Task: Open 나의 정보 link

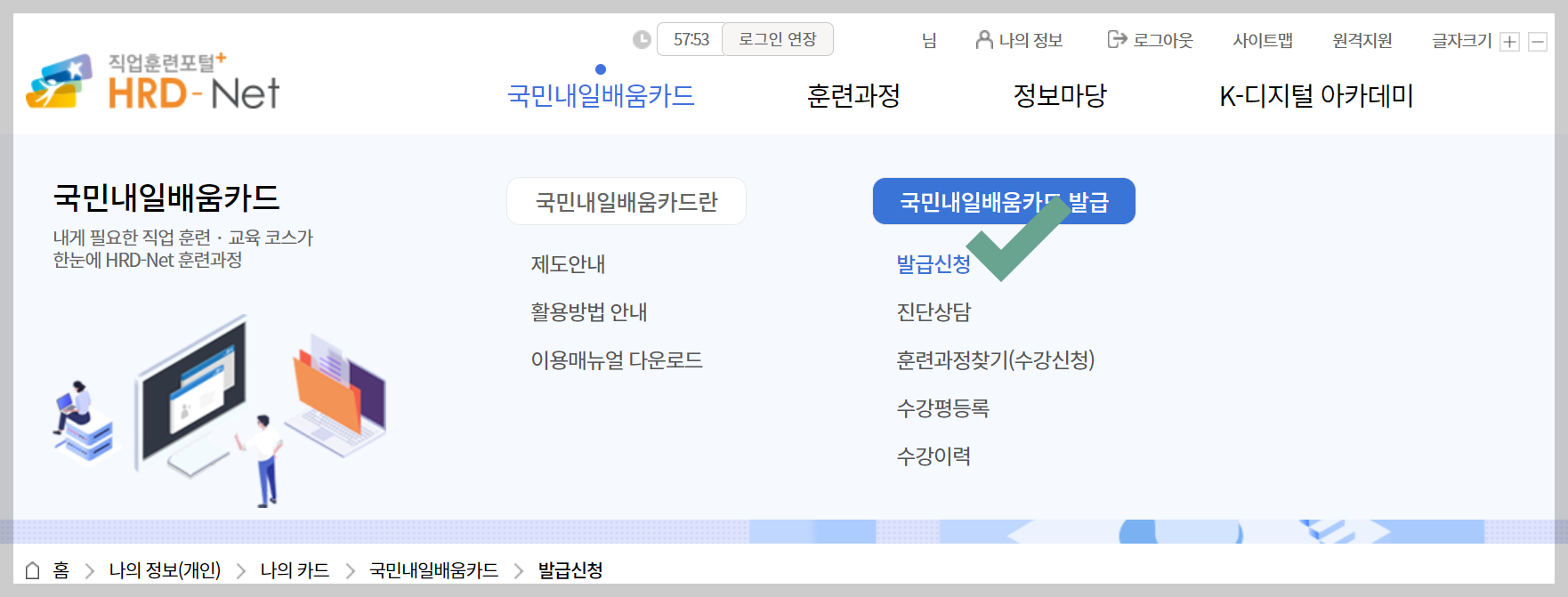Action: click(x=1031, y=40)
